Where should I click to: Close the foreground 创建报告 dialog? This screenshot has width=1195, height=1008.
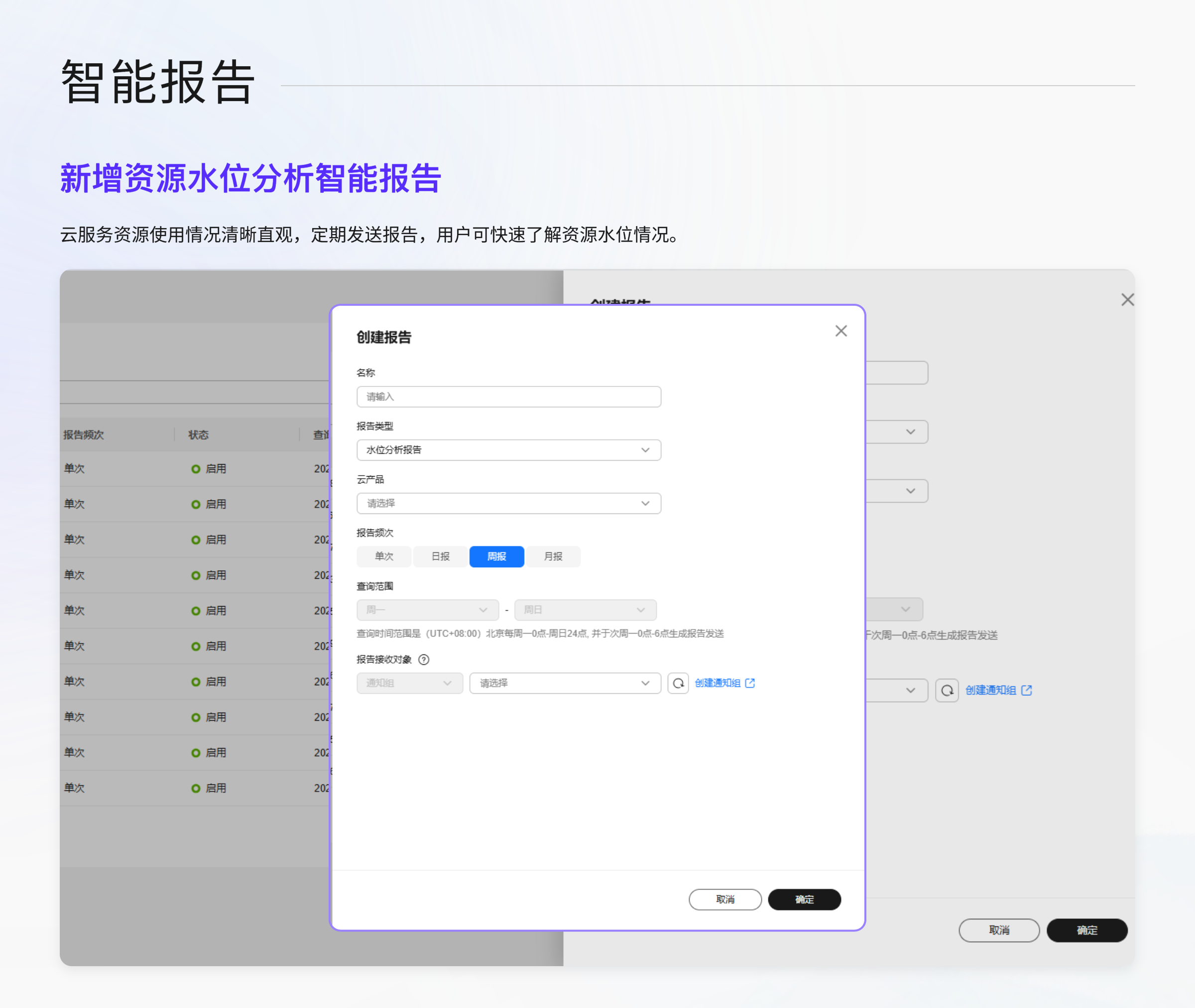(841, 331)
